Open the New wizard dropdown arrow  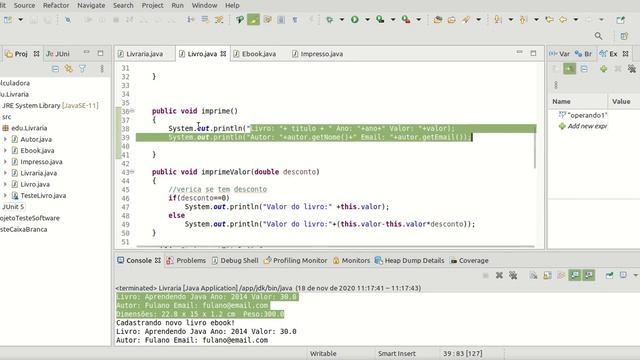(20, 19)
